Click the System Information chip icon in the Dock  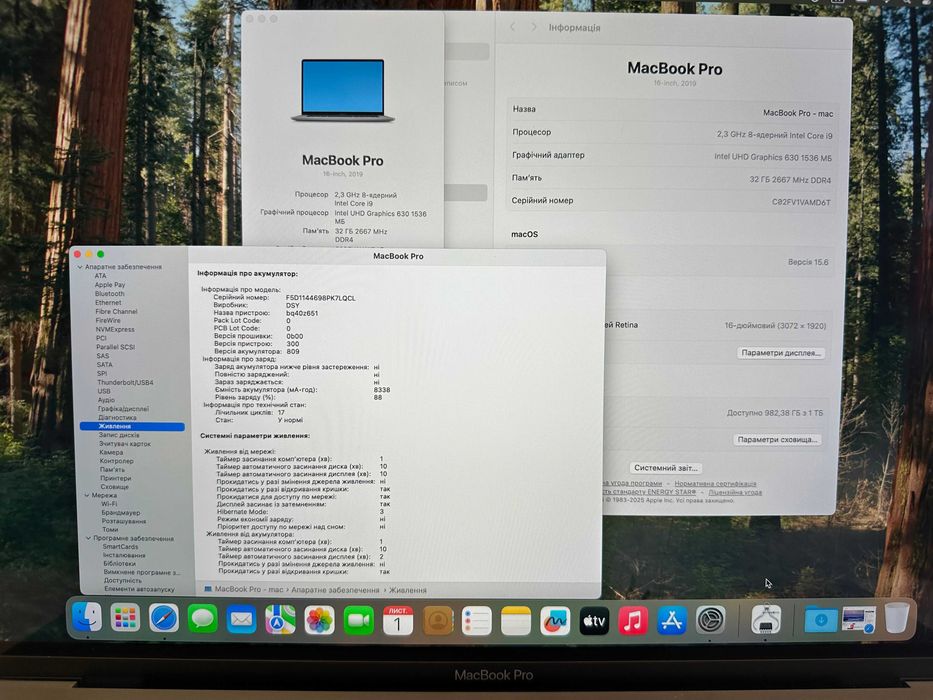tap(766, 619)
